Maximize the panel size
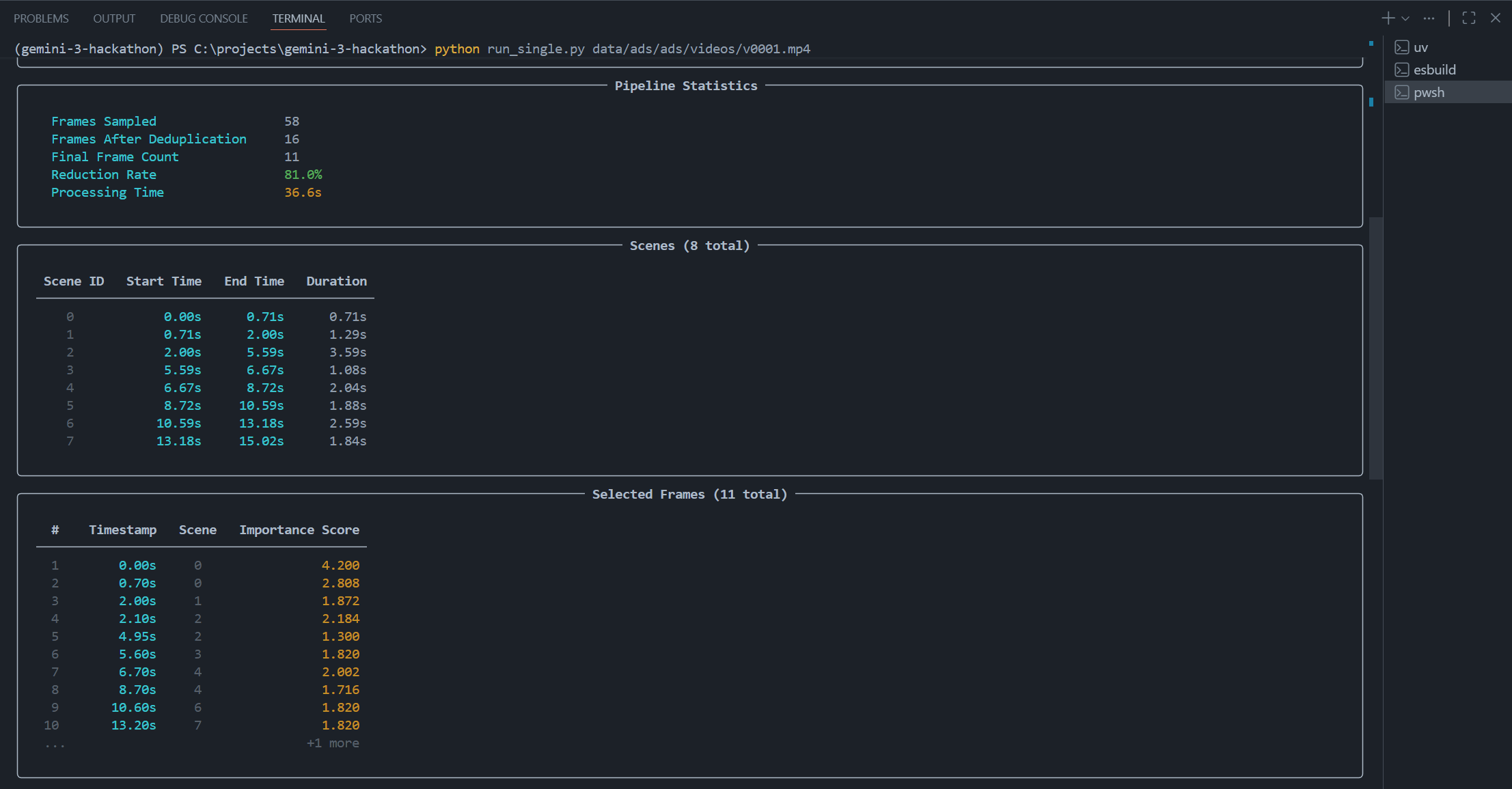 tap(1469, 18)
